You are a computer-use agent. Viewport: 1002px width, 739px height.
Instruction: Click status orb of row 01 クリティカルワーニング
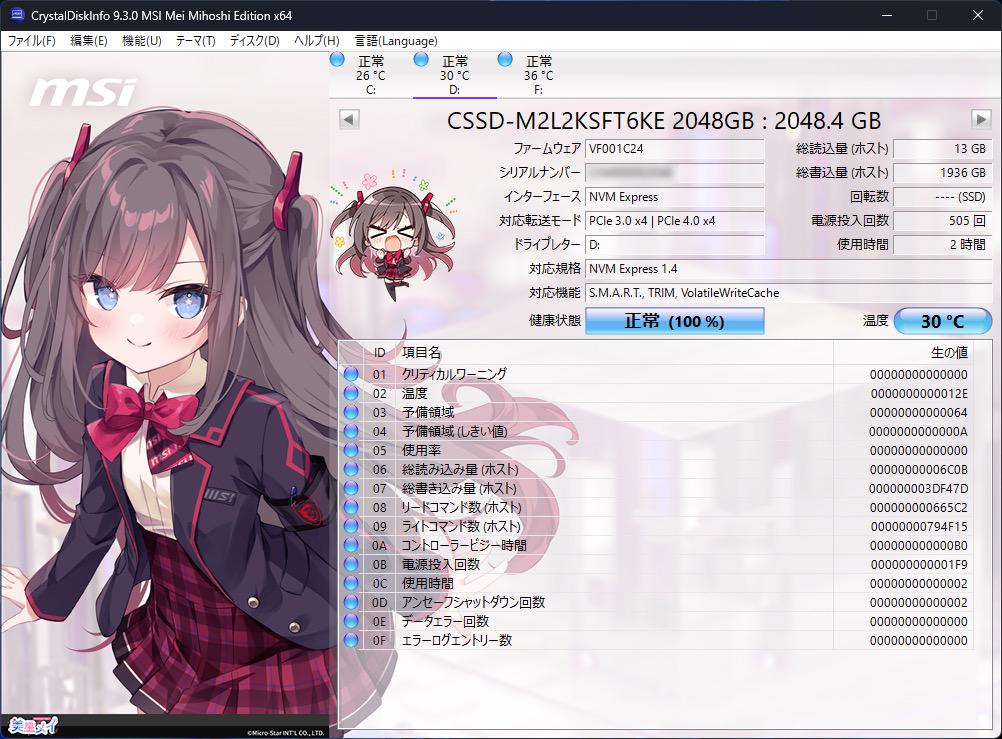tap(351, 374)
